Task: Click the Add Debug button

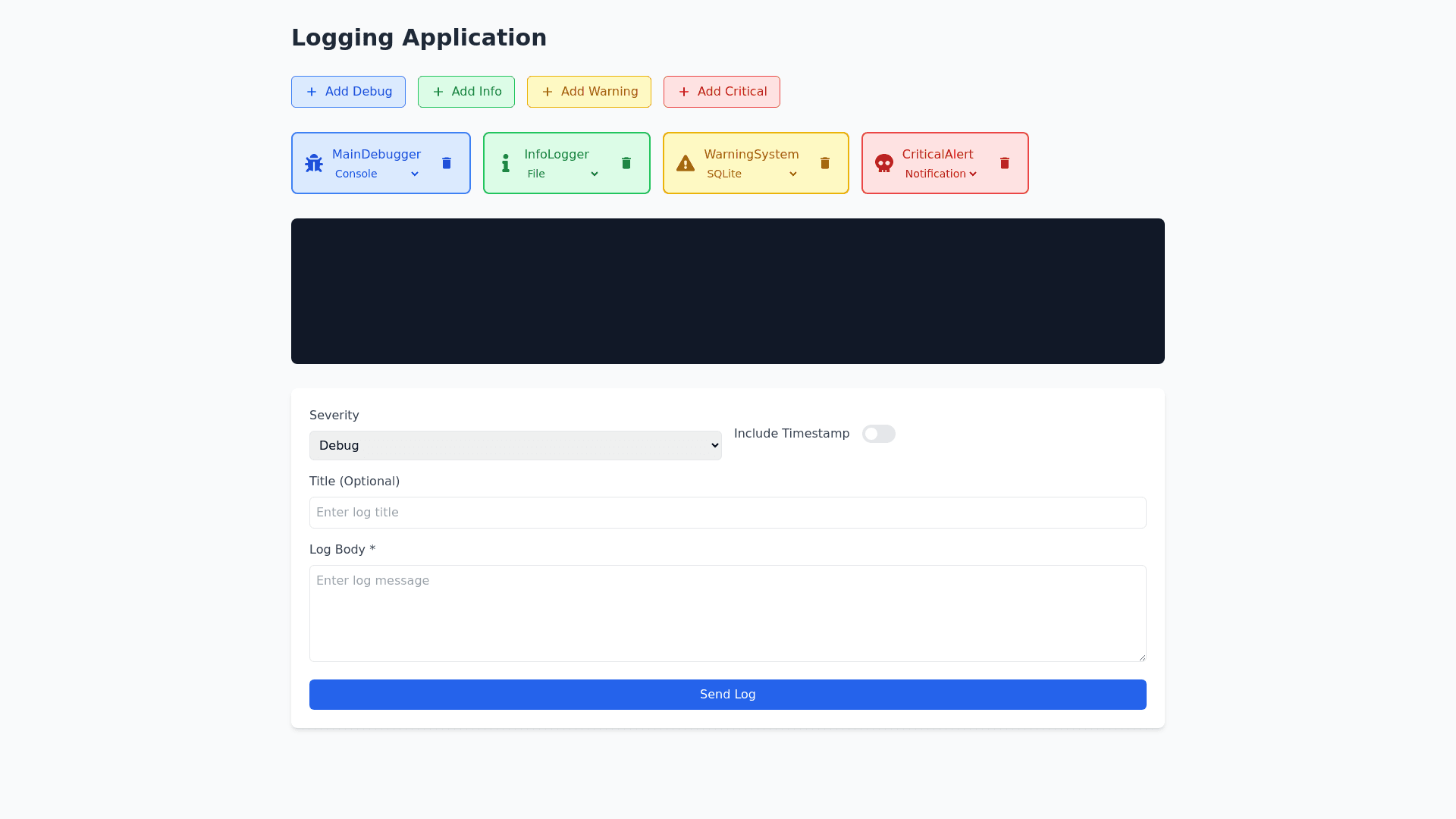Action: 348,92
